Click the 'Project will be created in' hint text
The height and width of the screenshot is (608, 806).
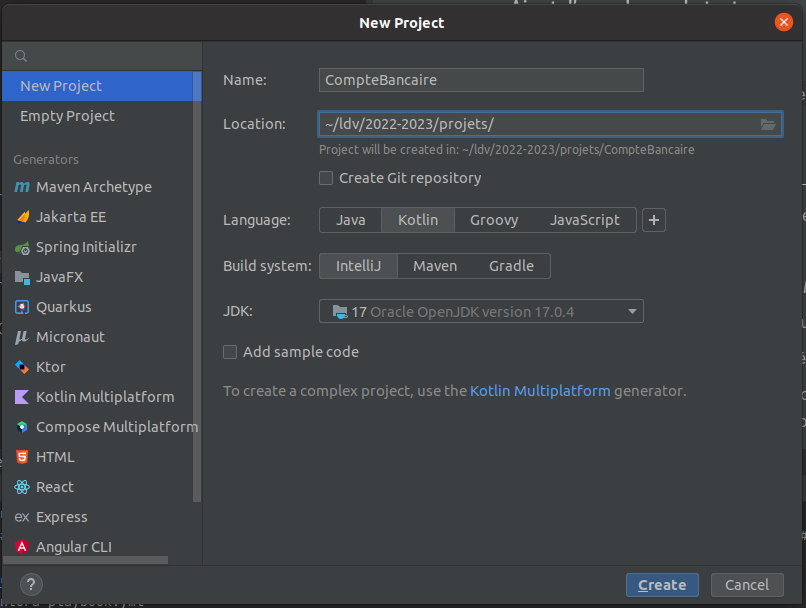(x=506, y=150)
